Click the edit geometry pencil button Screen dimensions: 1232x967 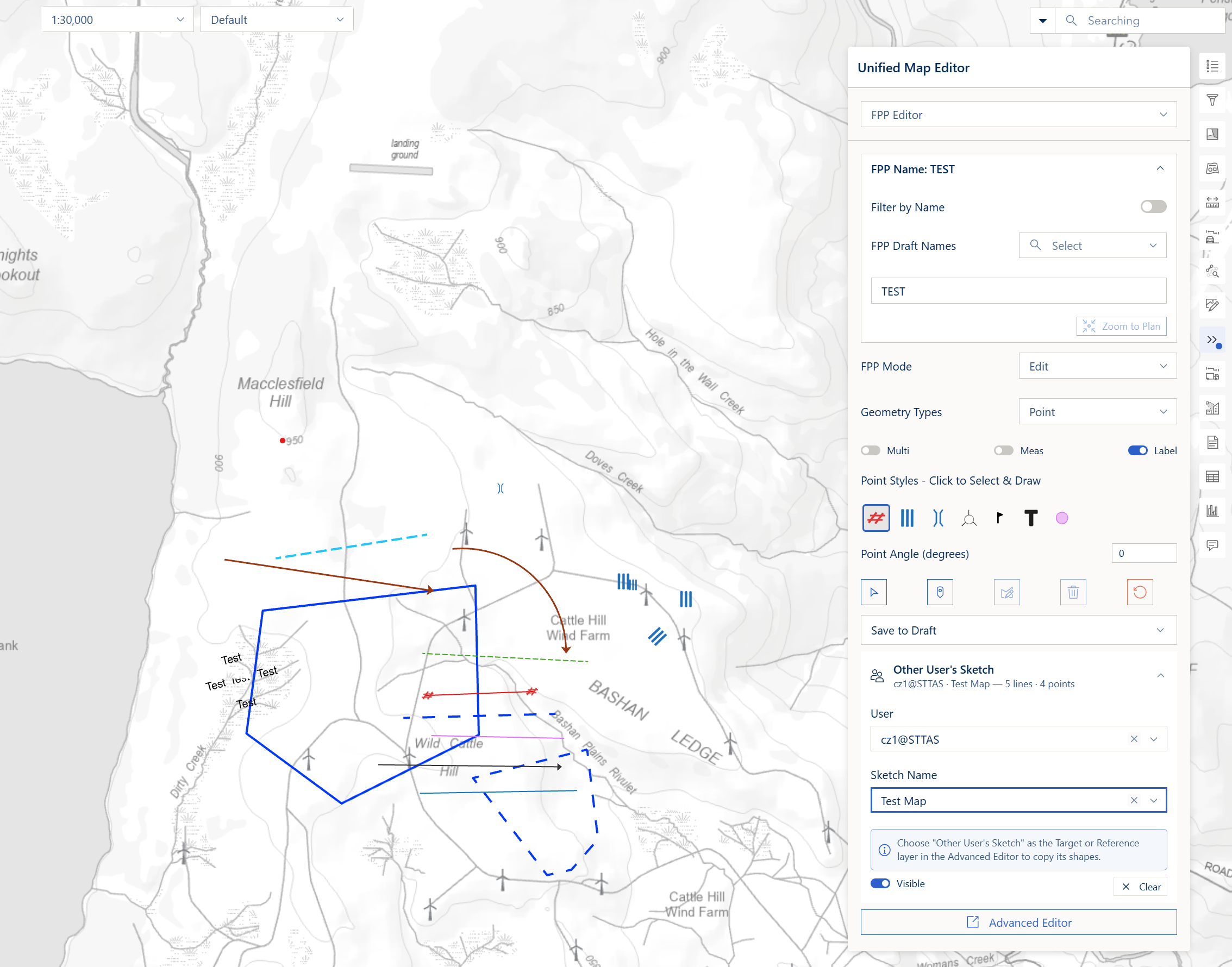pyautogui.click(x=1006, y=592)
